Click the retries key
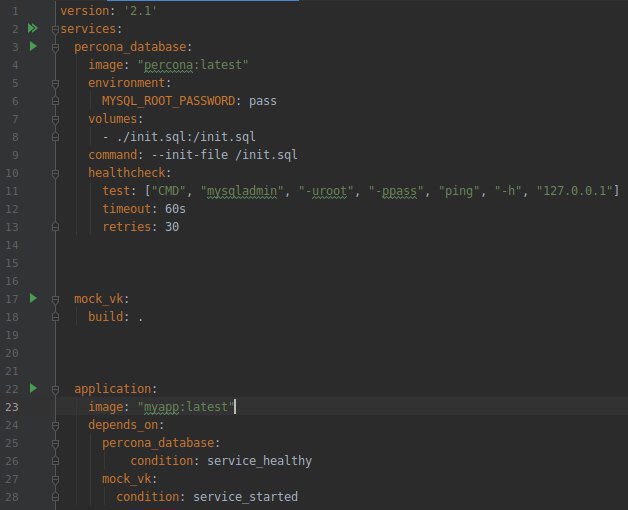Image resolution: width=628 pixels, height=510 pixels. (127, 227)
